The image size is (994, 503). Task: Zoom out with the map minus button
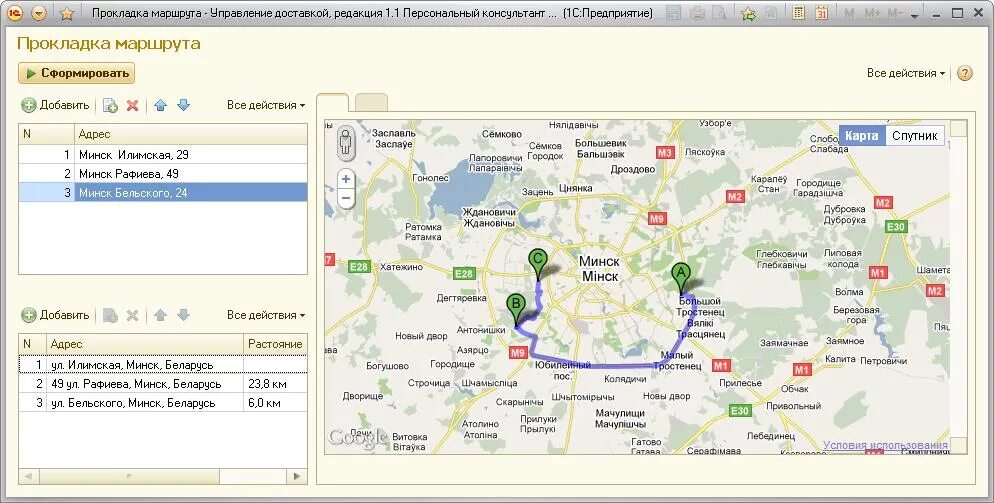point(346,198)
